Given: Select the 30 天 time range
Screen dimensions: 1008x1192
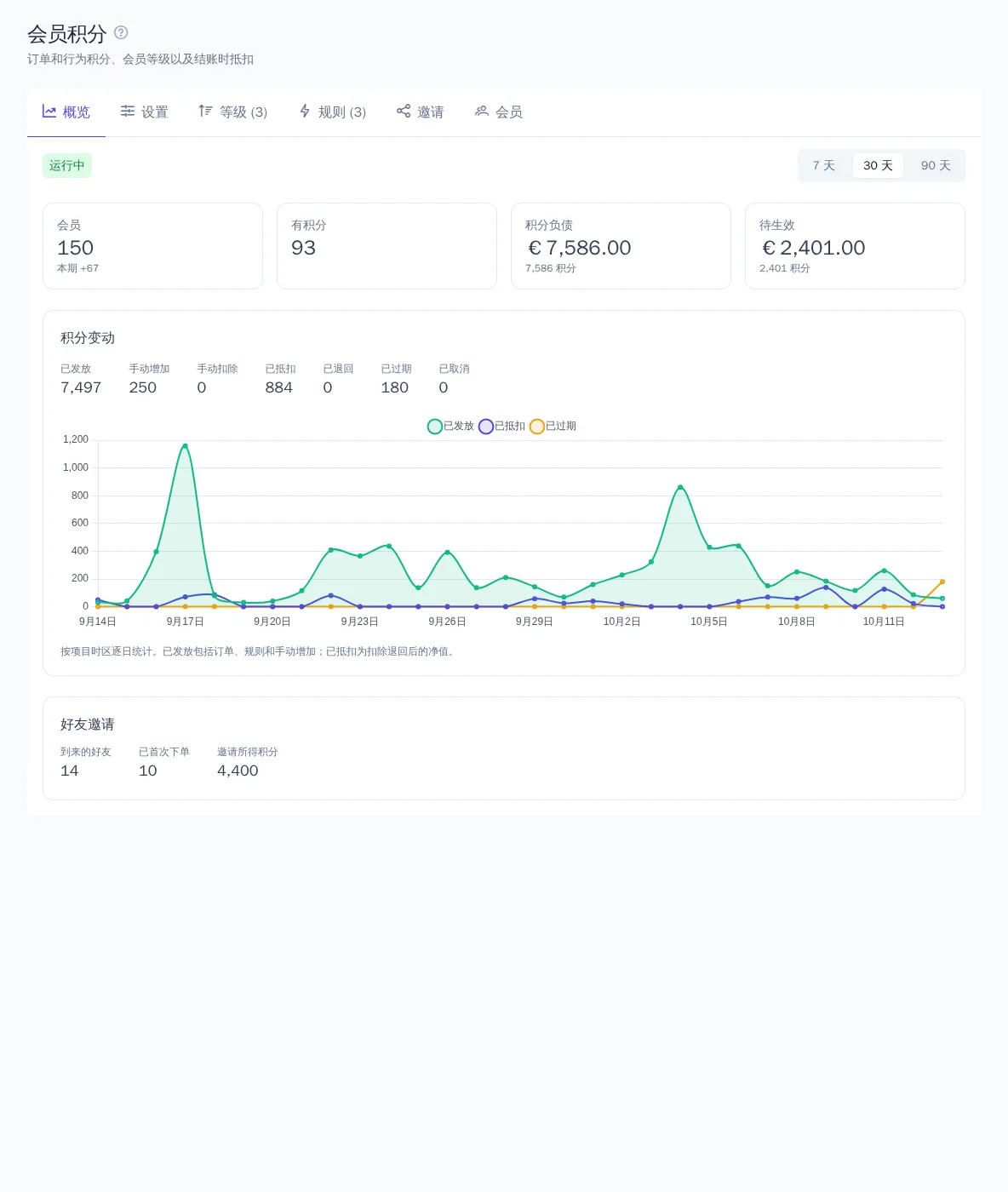Looking at the screenshot, I should point(878,166).
